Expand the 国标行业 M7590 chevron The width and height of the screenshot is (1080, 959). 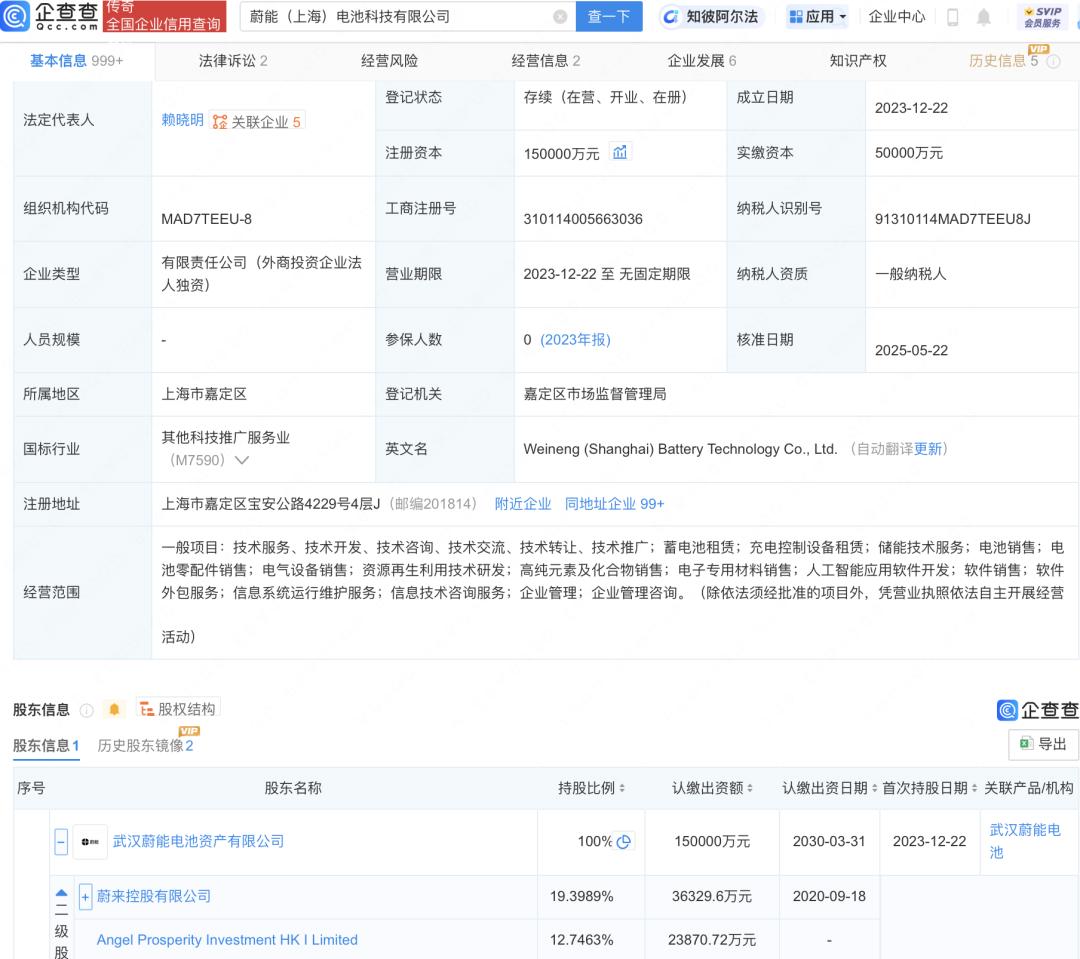click(242, 460)
